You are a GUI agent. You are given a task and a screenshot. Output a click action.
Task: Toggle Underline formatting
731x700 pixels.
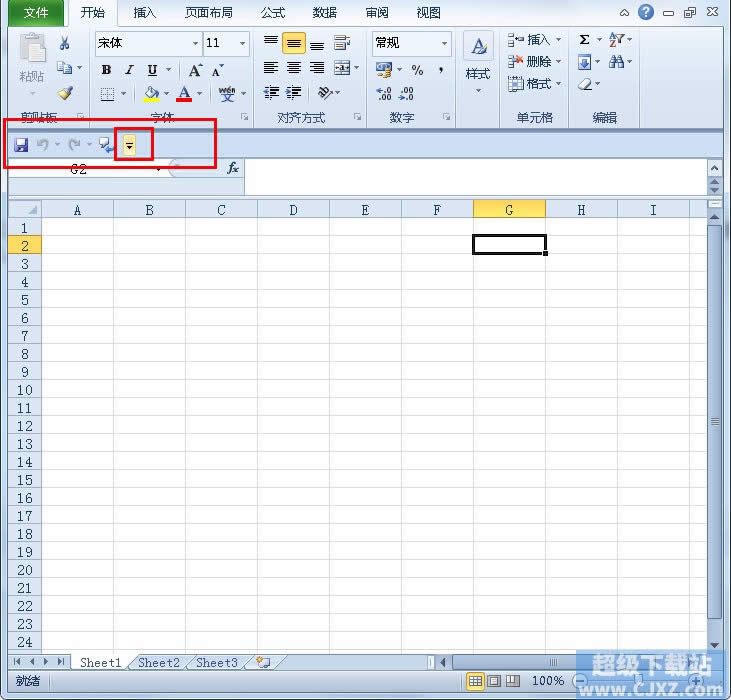click(152, 70)
